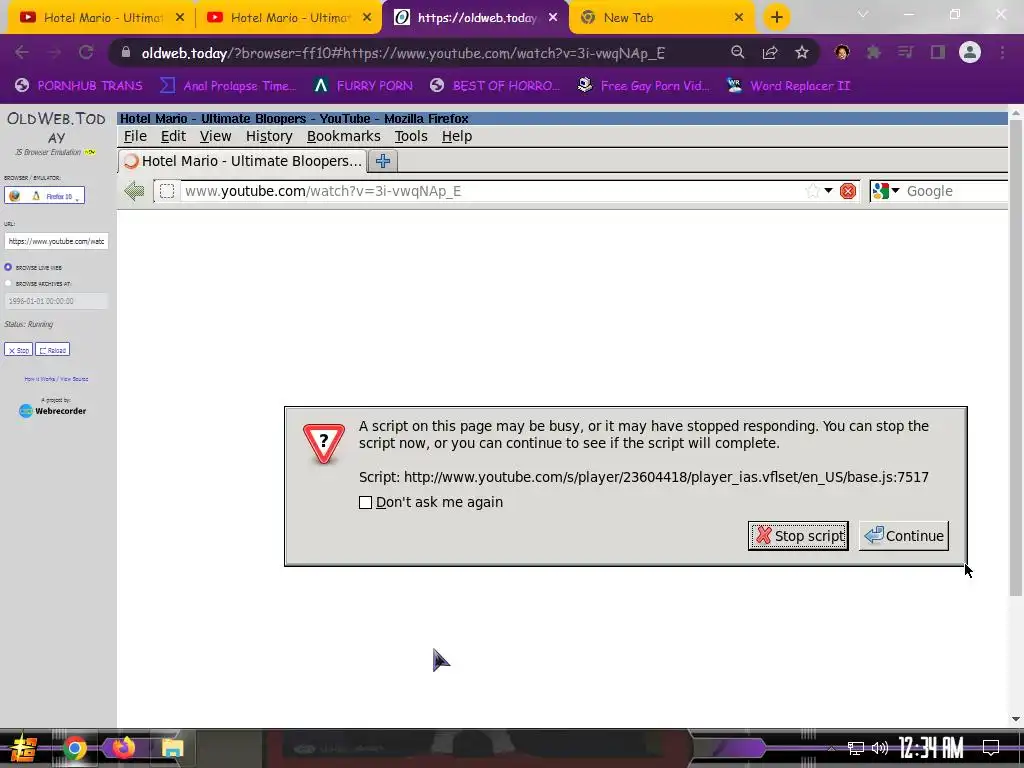Reload the page with Chrome's refresh icon

[x=86, y=52]
